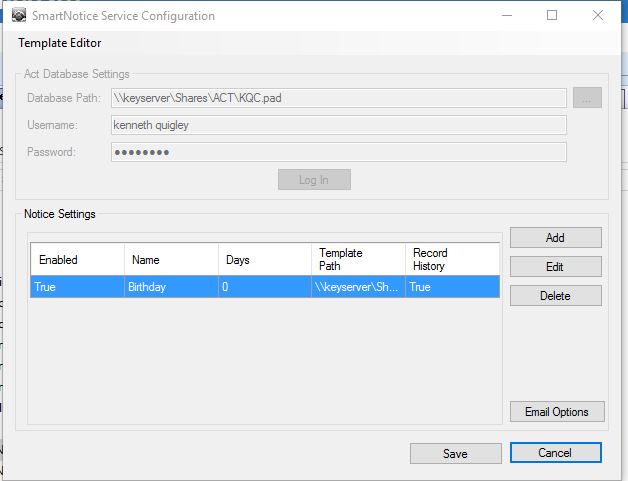Click the Template Editor heading
The width and height of the screenshot is (628, 481).
(60, 43)
